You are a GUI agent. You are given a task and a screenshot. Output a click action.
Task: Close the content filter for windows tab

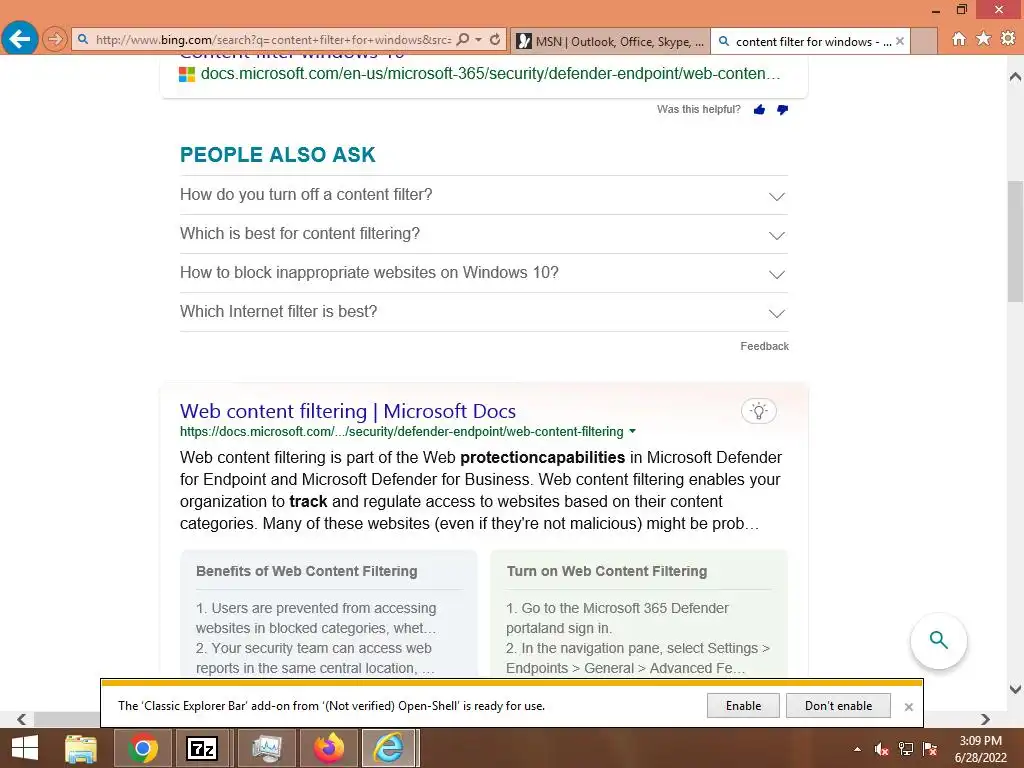(x=900, y=41)
